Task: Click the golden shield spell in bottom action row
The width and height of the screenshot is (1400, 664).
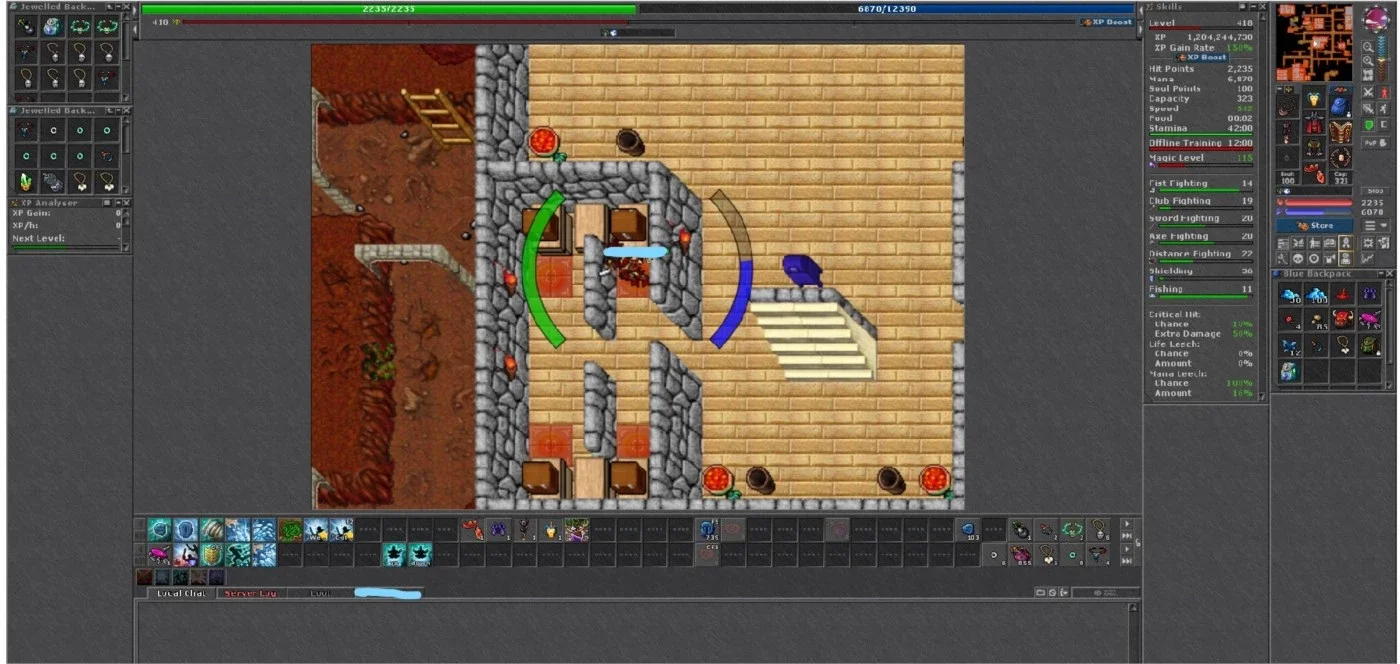Action: click(212, 554)
